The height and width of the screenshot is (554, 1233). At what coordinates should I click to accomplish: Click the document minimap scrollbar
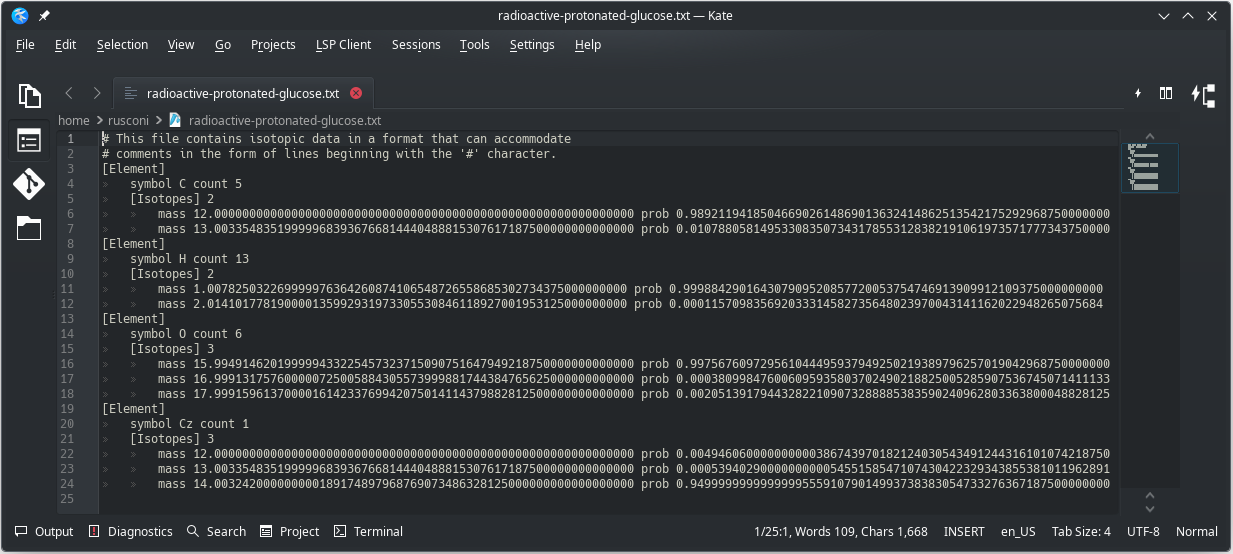pyautogui.click(x=1149, y=300)
